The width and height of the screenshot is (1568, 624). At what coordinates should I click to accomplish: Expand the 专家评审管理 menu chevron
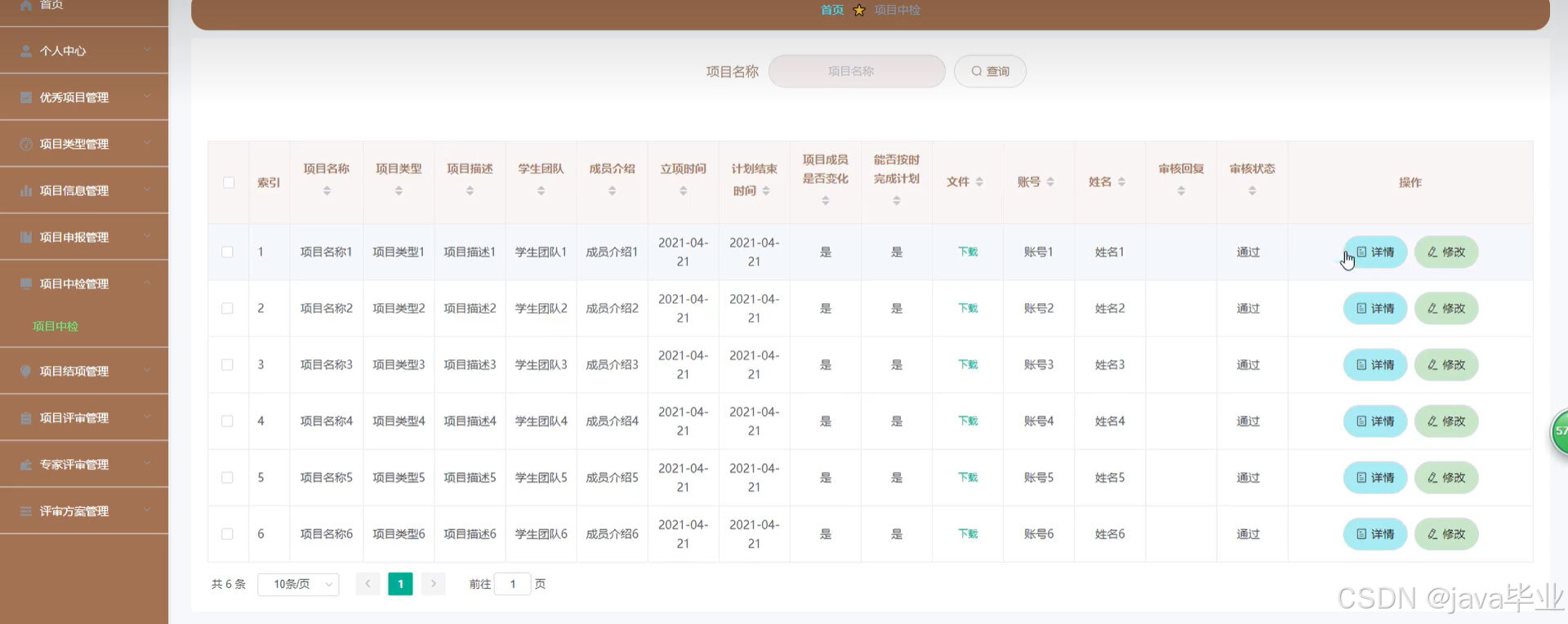click(147, 463)
